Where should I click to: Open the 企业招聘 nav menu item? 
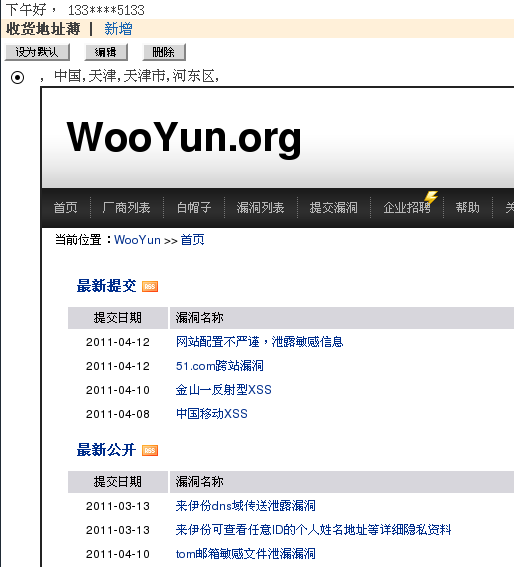[x=407, y=208]
